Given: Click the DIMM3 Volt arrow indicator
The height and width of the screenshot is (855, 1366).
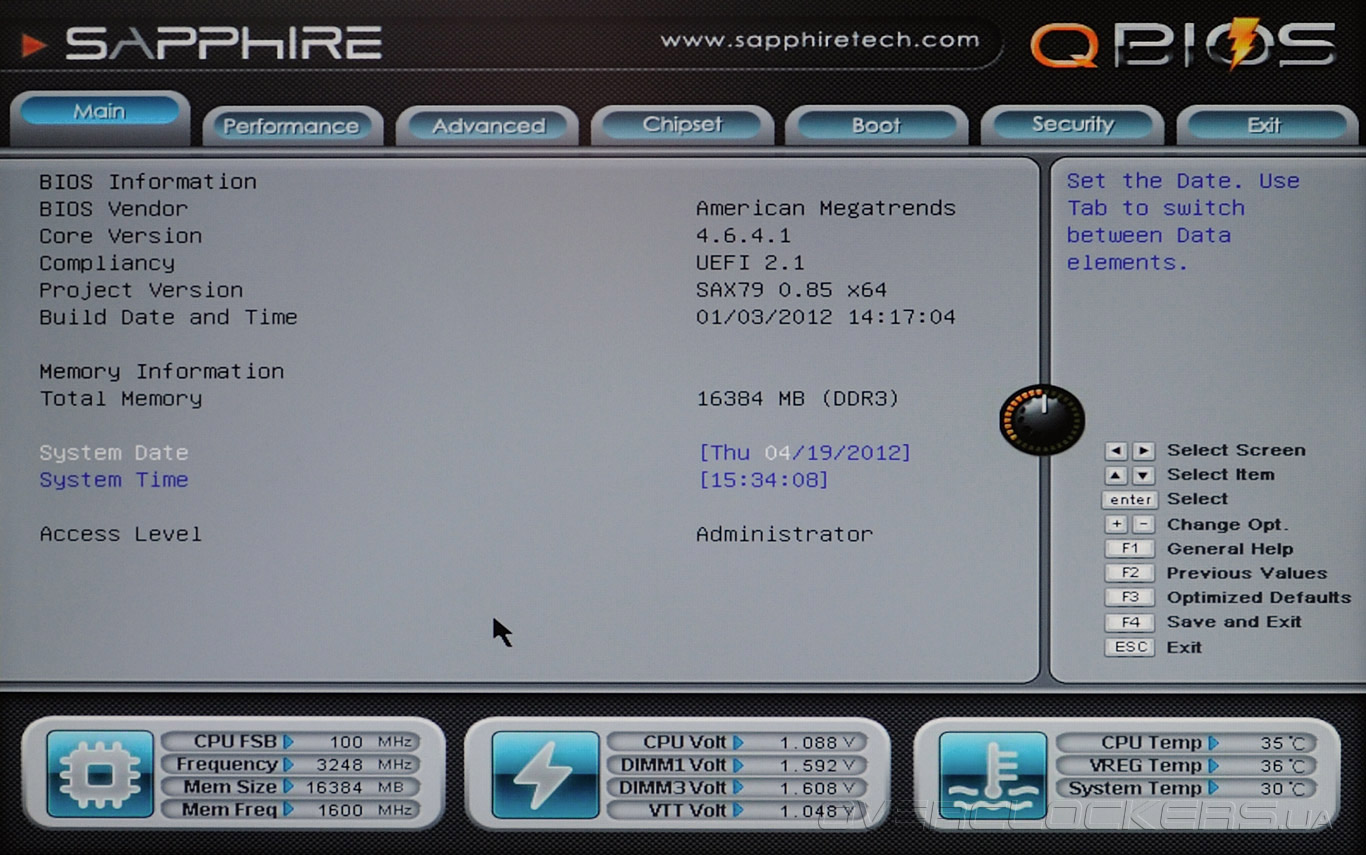Looking at the screenshot, I should [x=738, y=788].
